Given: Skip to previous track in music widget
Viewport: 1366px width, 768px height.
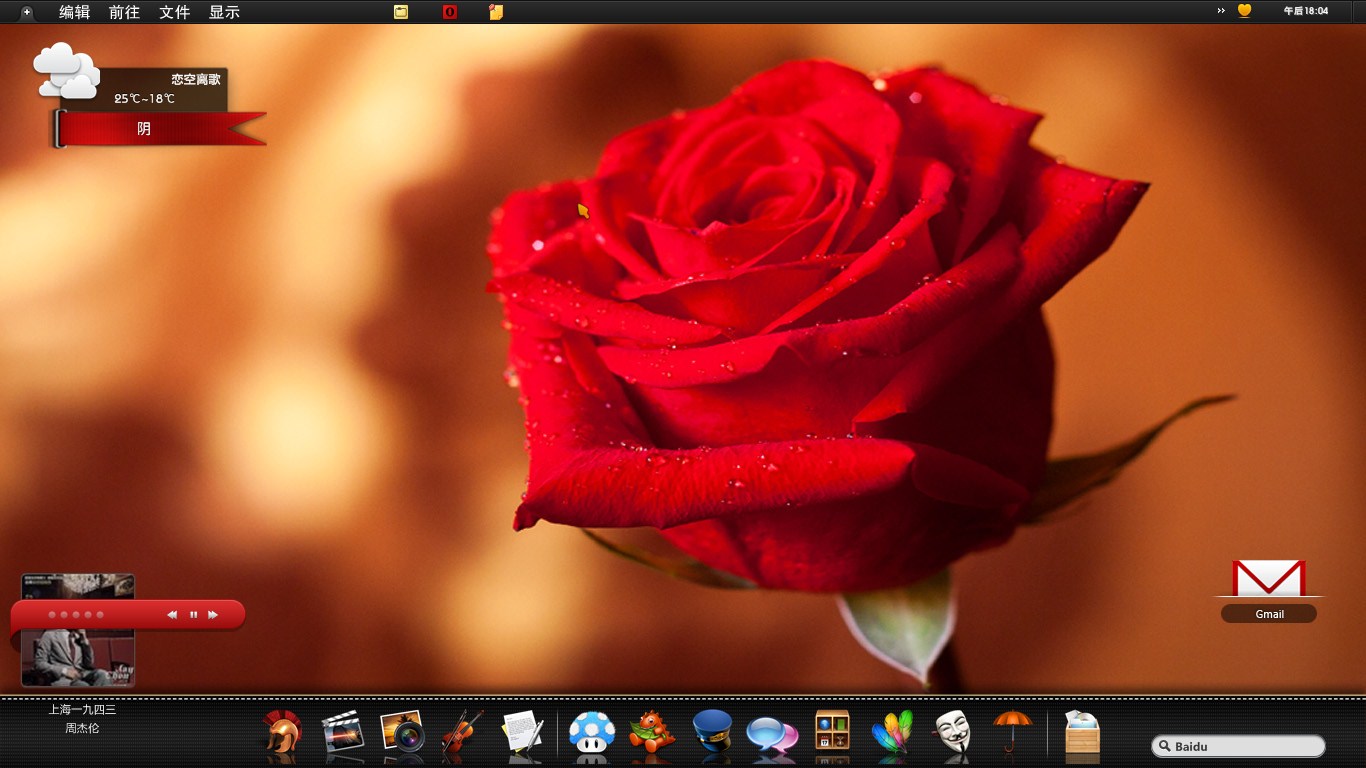Looking at the screenshot, I should click(x=172, y=615).
